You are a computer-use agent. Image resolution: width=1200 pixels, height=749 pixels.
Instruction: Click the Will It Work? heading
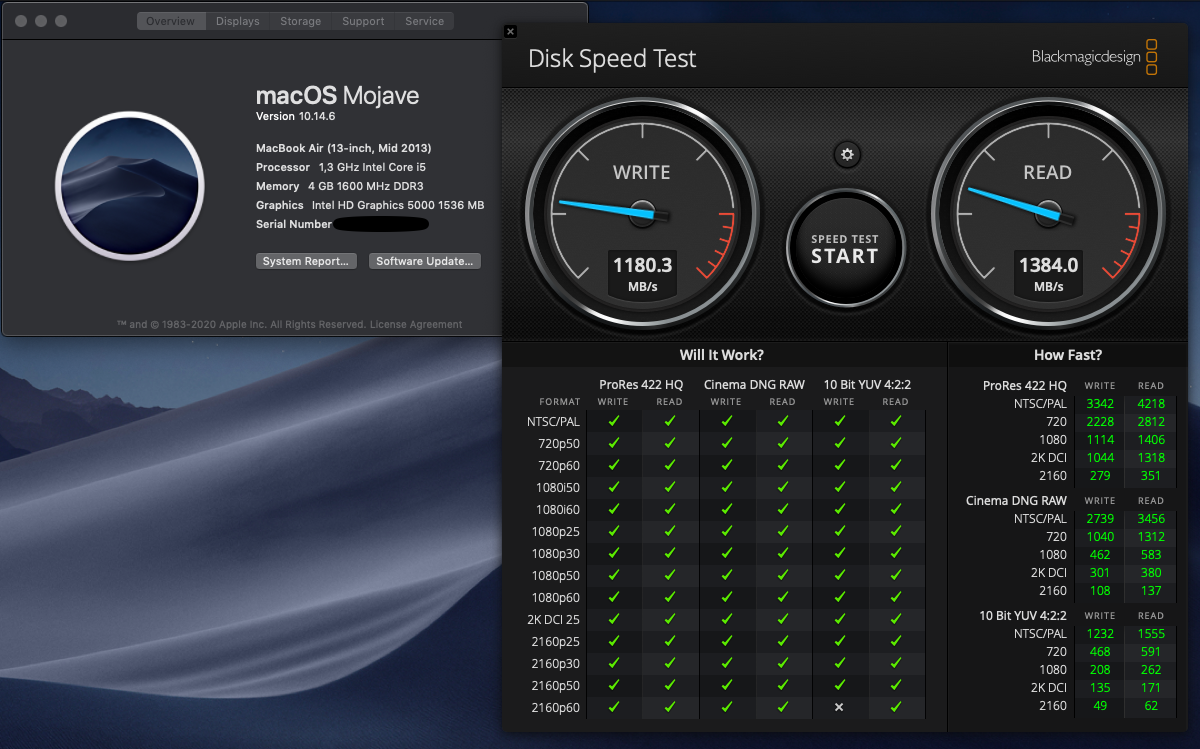[x=722, y=355]
